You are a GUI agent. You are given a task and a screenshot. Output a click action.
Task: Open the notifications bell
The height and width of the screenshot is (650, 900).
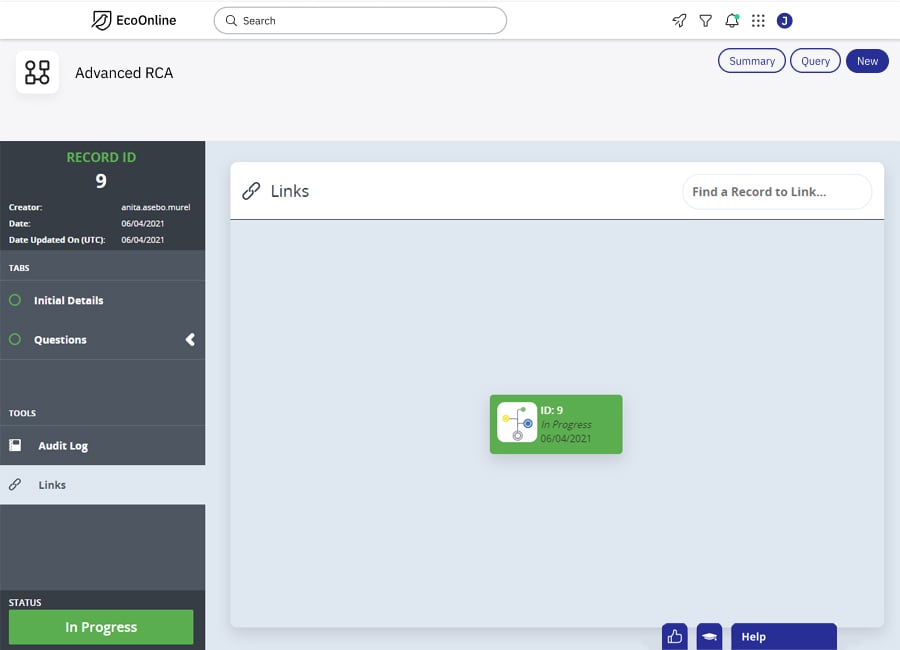[732, 21]
